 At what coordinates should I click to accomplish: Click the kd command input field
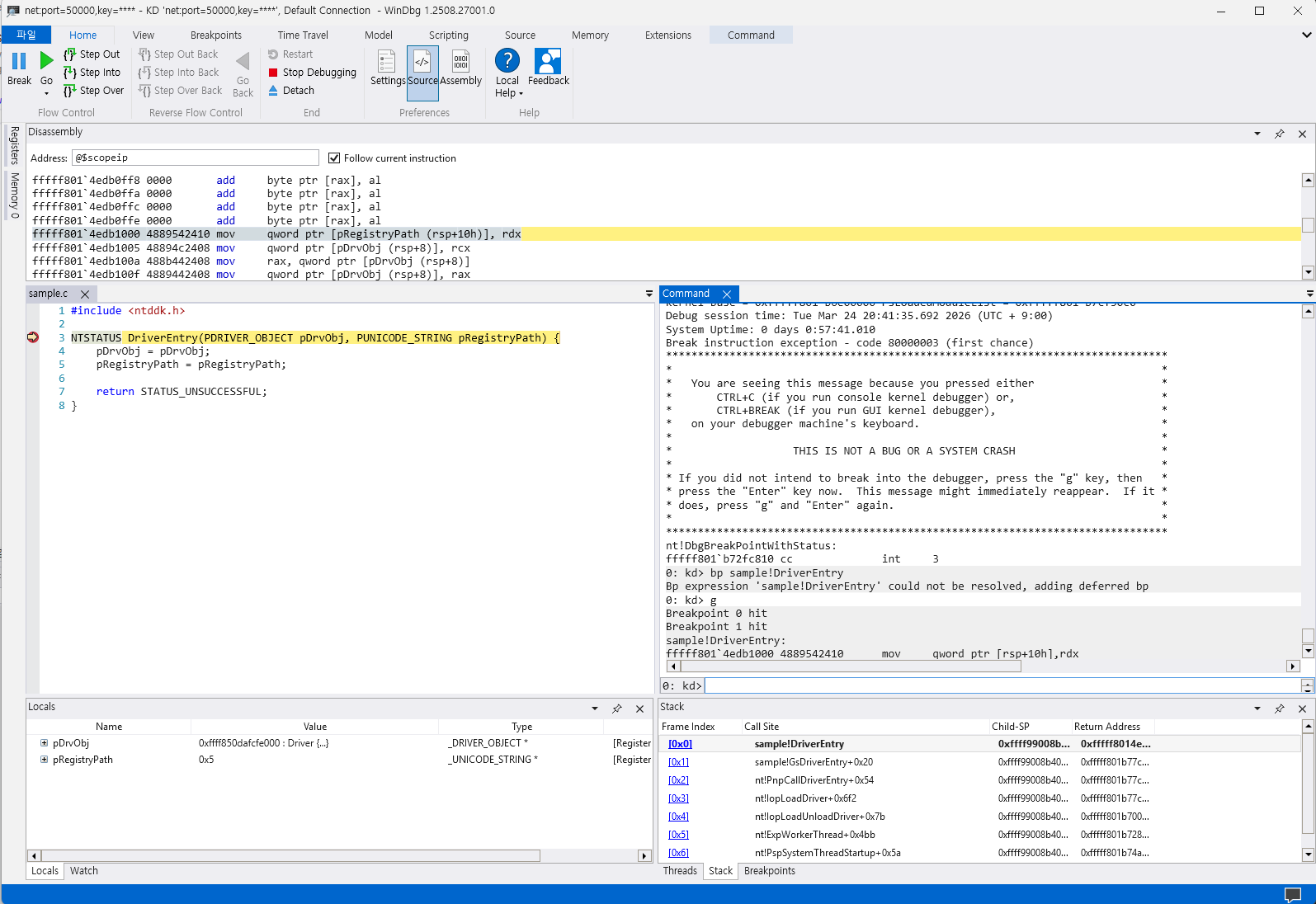click(x=1002, y=686)
